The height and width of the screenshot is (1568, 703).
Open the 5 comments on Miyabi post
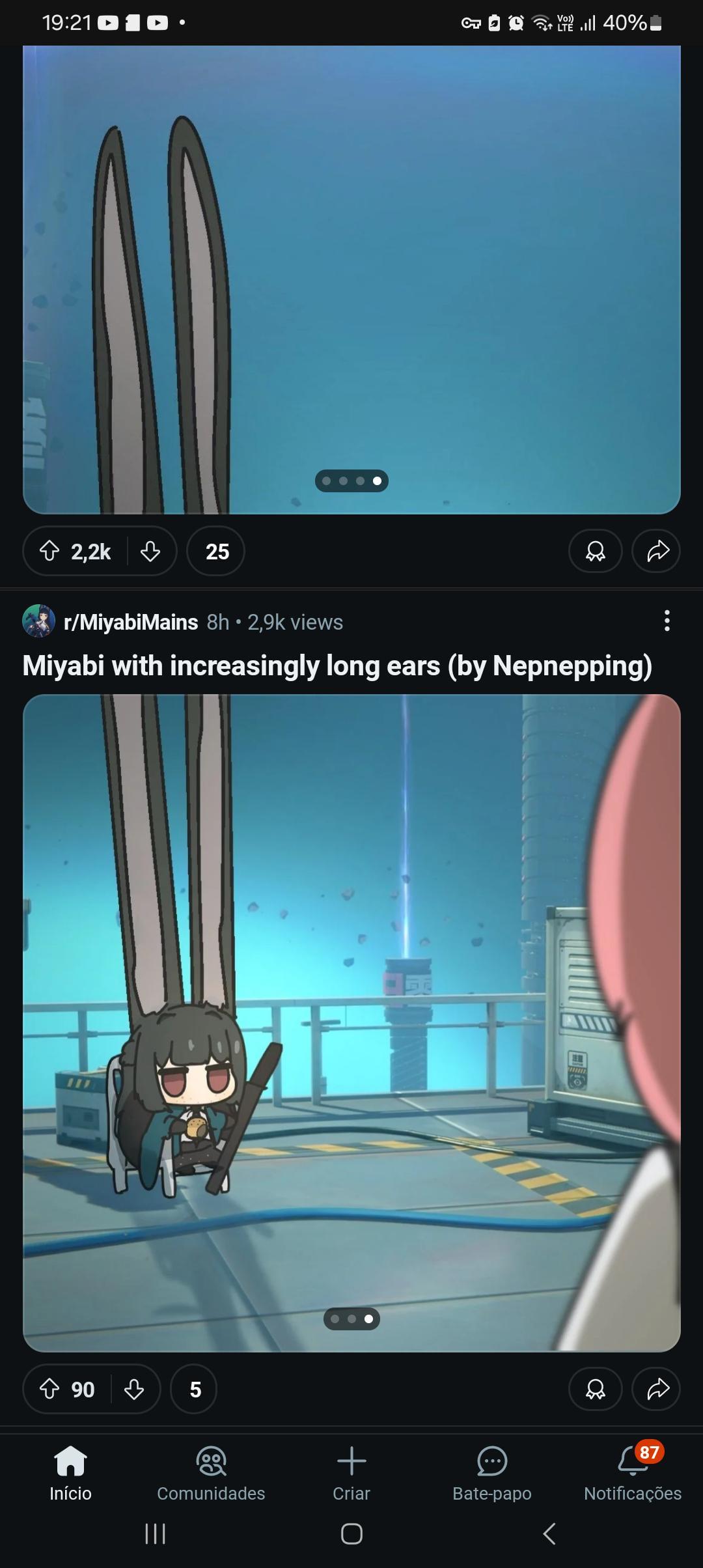pyautogui.click(x=194, y=1389)
